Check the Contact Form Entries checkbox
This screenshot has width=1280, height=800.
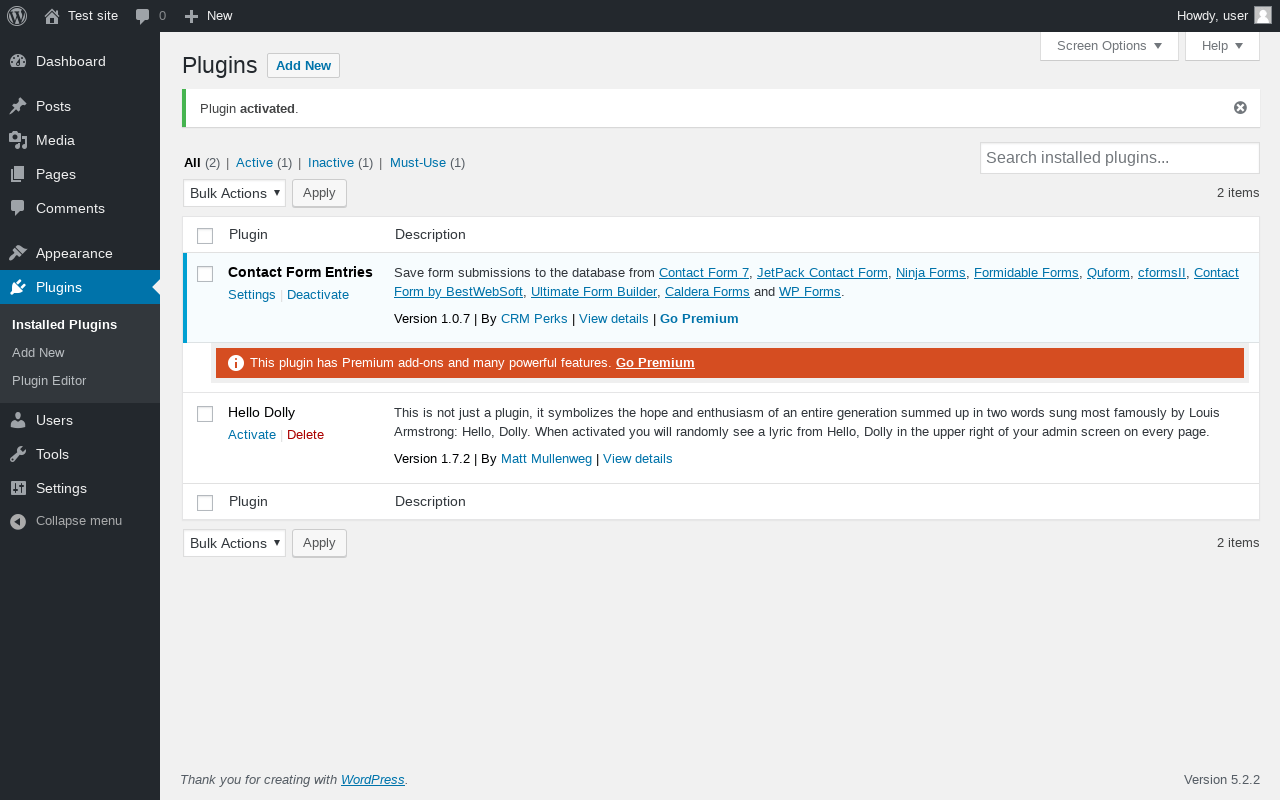pos(205,274)
